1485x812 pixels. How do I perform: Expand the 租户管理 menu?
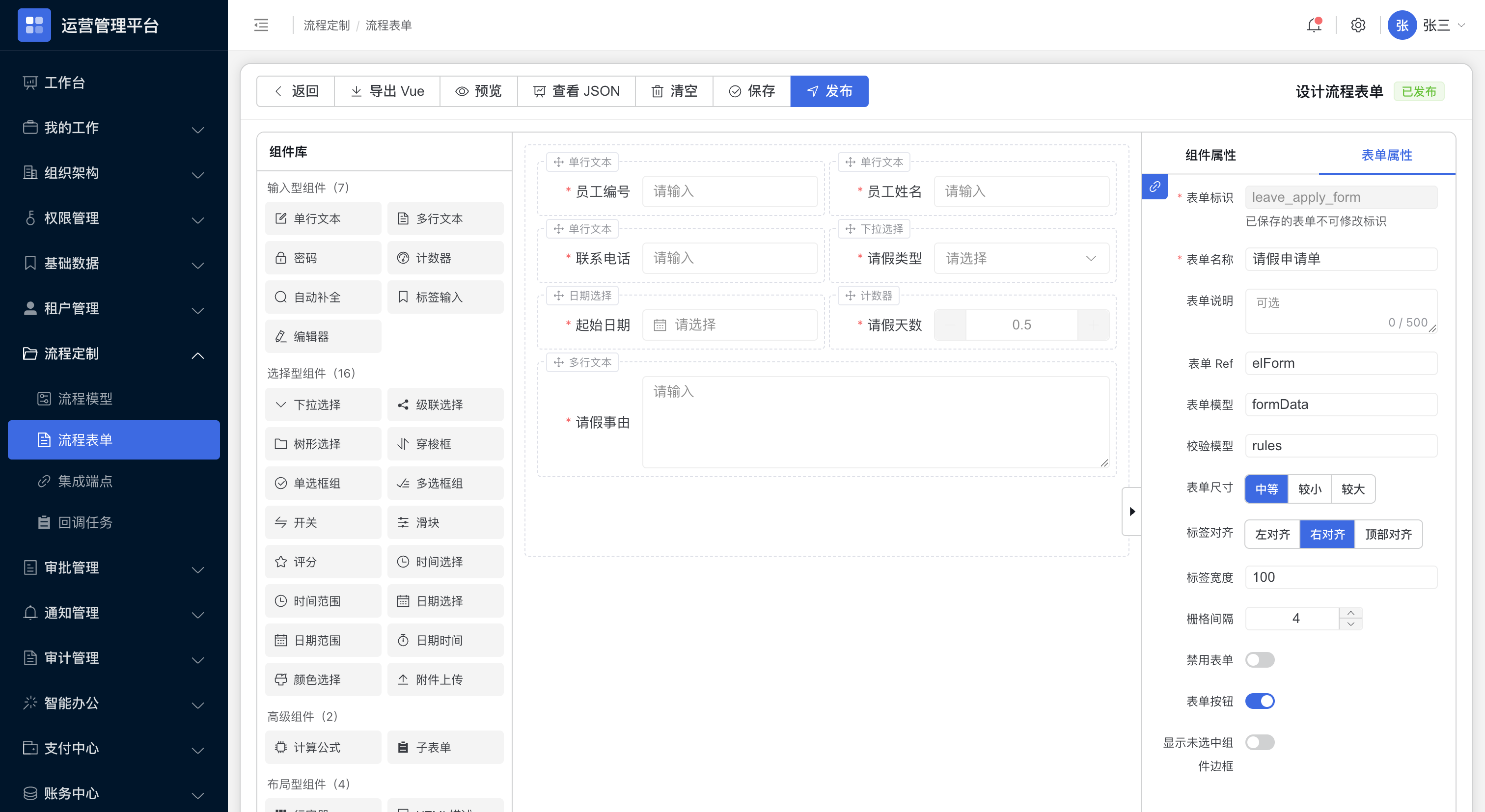(x=114, y=308)
